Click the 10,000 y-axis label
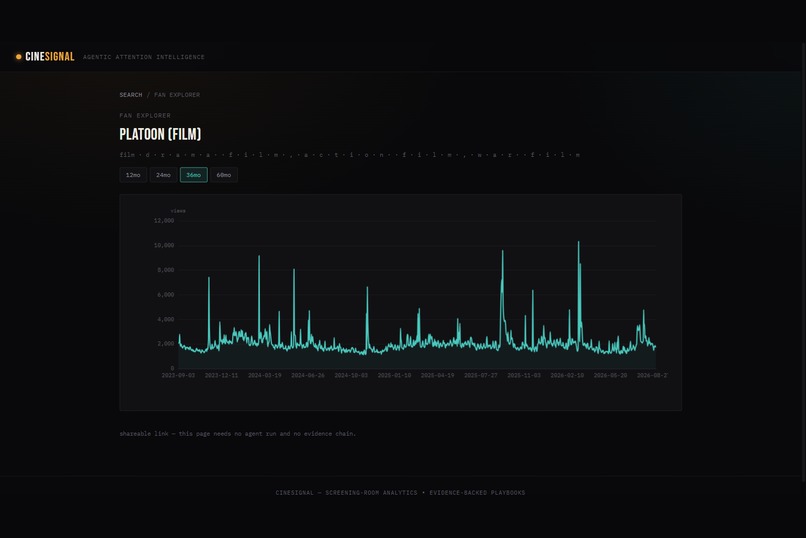Image resolution: width=806 pixels, height=538 pixels. point(164,245)
